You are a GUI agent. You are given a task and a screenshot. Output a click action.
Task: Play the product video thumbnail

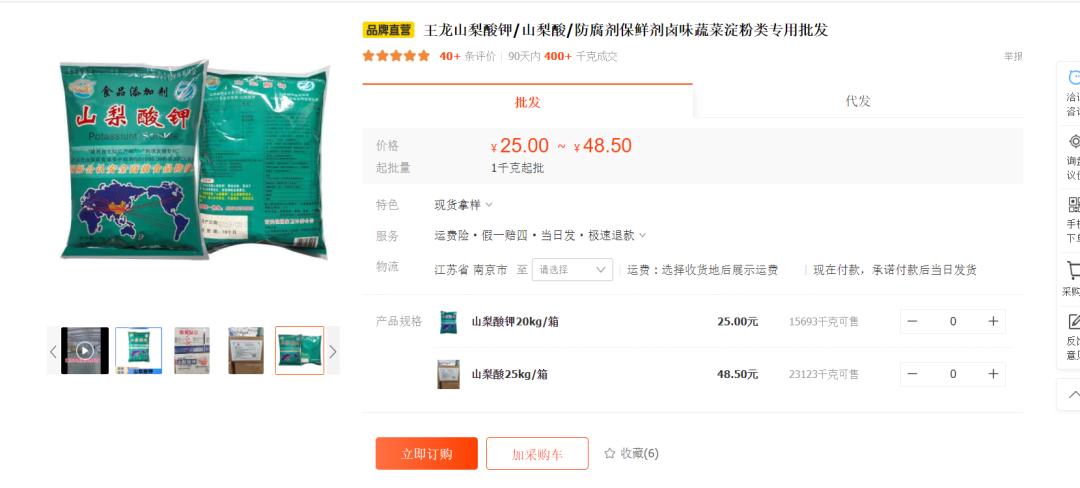coord(85,350)
